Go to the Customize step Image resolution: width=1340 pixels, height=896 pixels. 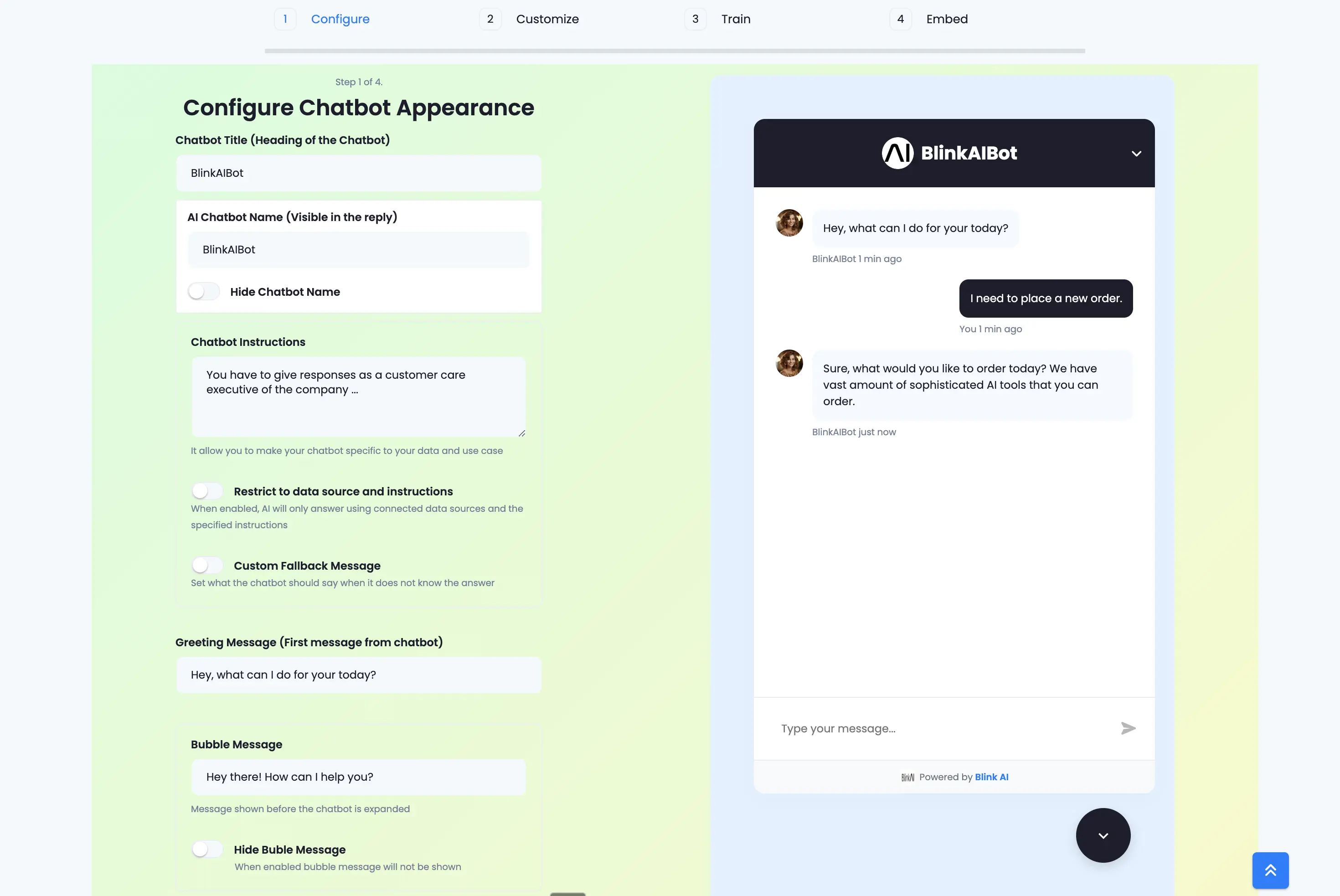pos(547,20)
